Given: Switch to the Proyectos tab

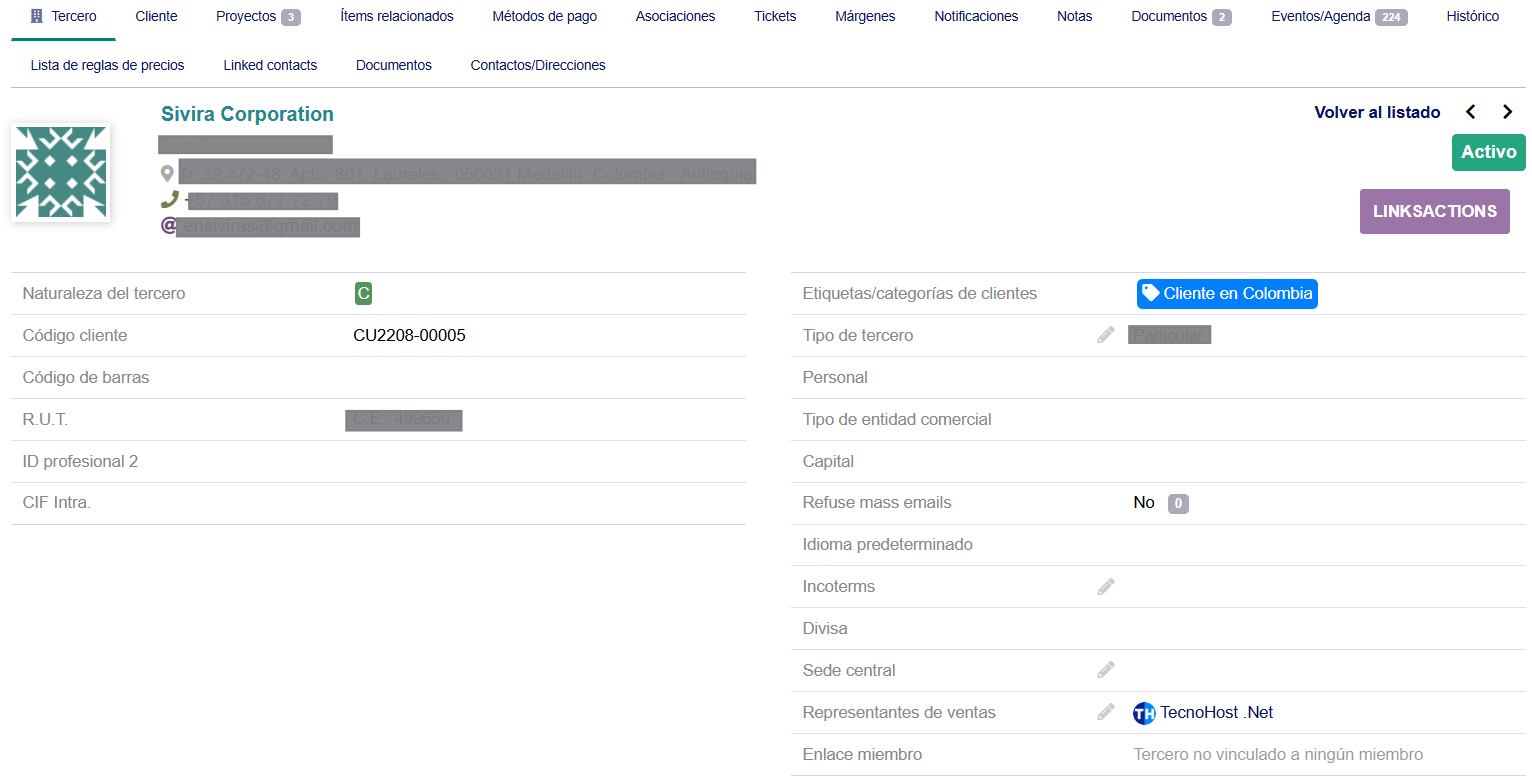Looking at the screenshot, I should point(257,17).
